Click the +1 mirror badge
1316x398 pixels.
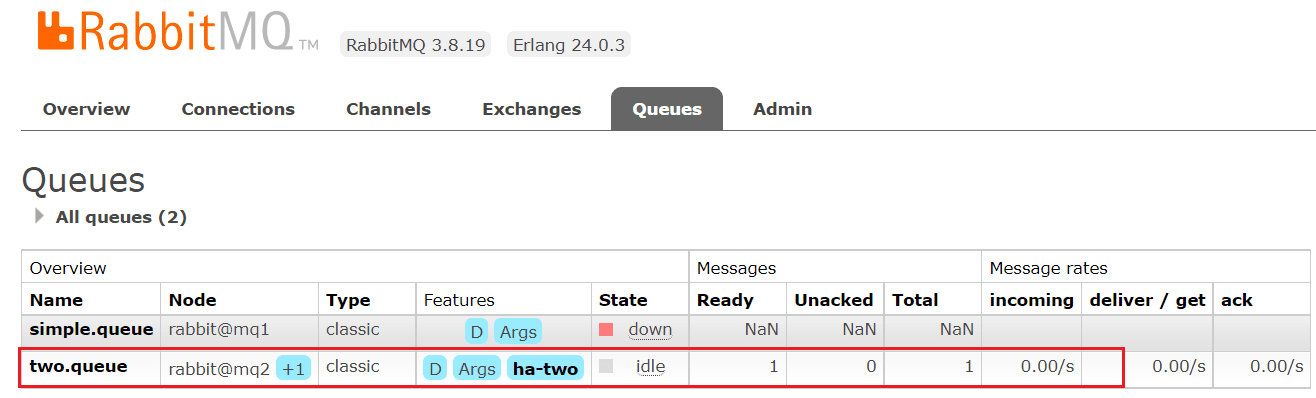[x=294, y=368]
